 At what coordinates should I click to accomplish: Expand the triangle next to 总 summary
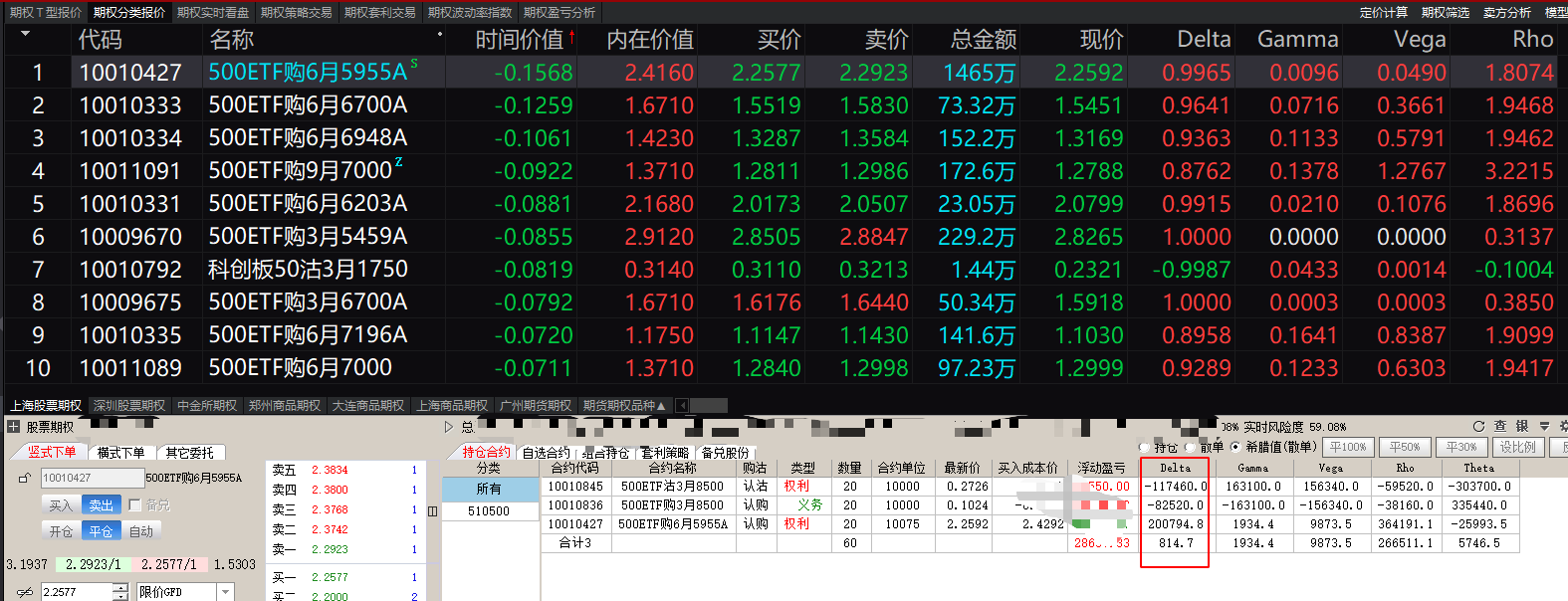449,427
